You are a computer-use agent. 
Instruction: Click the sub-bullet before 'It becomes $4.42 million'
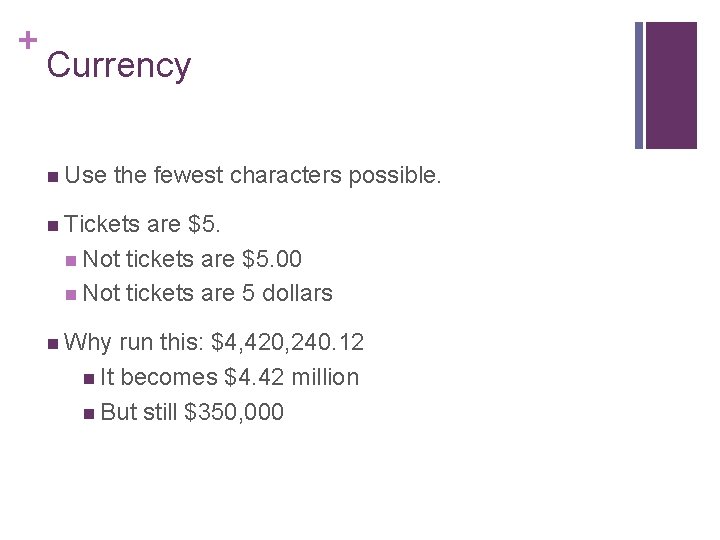(90, 378)
